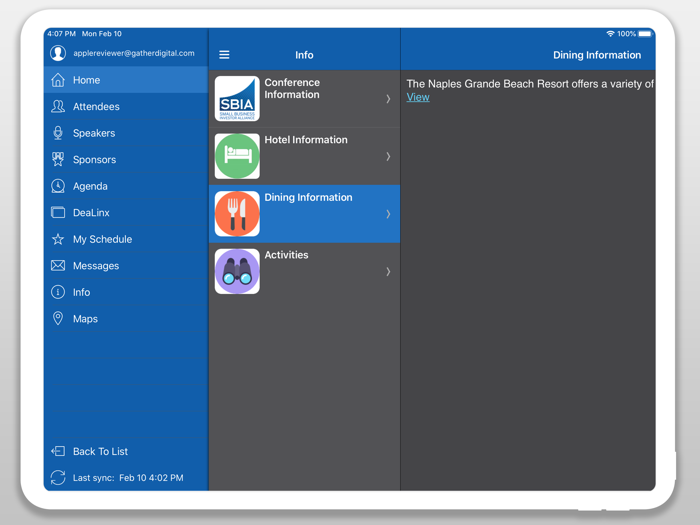This screenshot has width=700, height=525.
Task: Click the Speakers microphone icon
Action: click(x=58, y=133)
